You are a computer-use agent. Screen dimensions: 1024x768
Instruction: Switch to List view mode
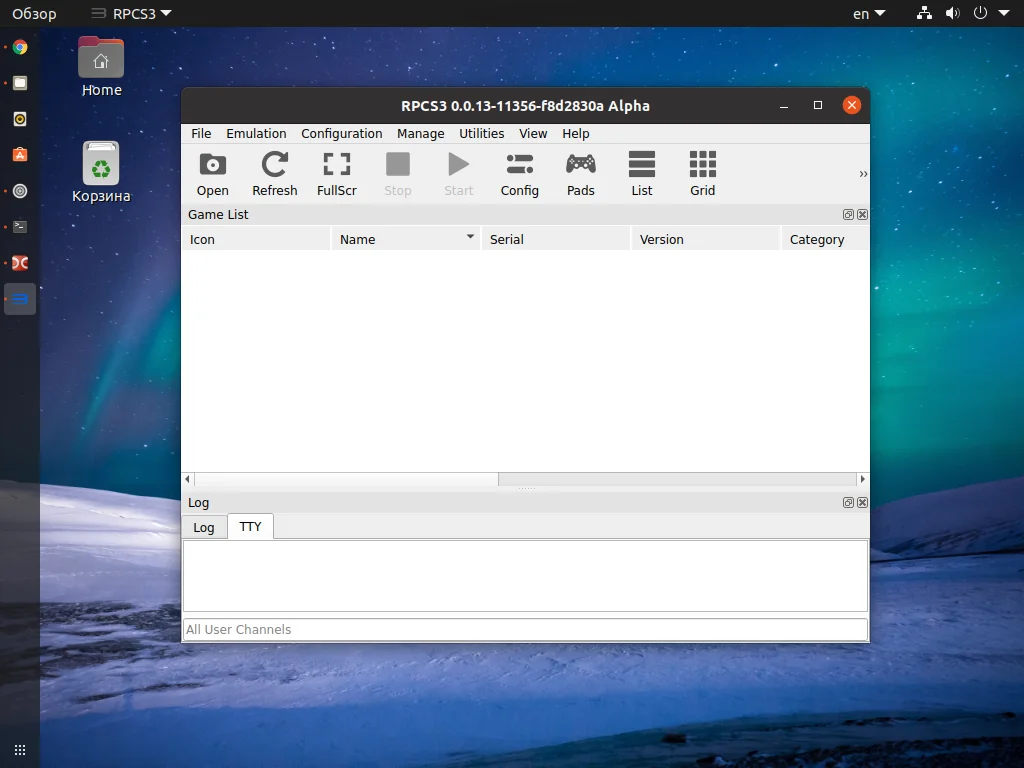(641, 173)
